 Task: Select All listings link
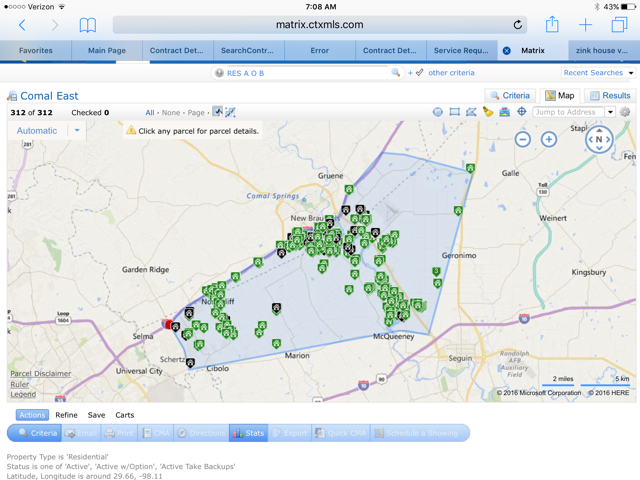coord(150,113)
